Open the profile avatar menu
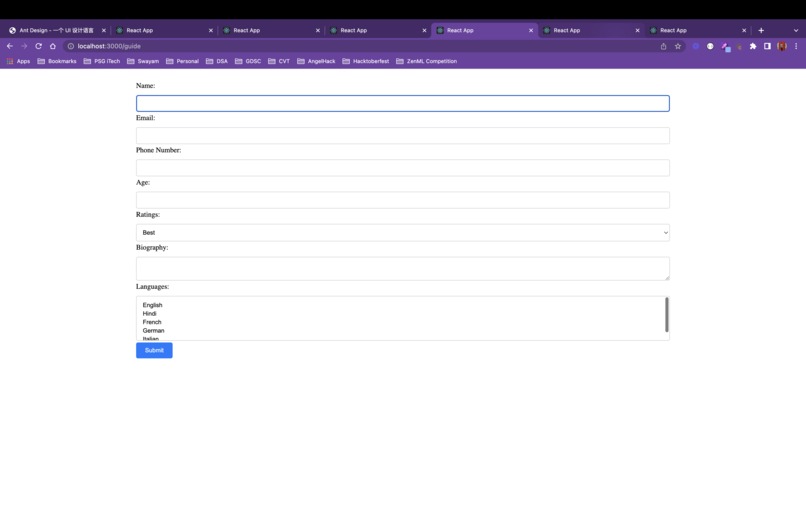This screenshot has height=523, width=806. click(782, 46)
